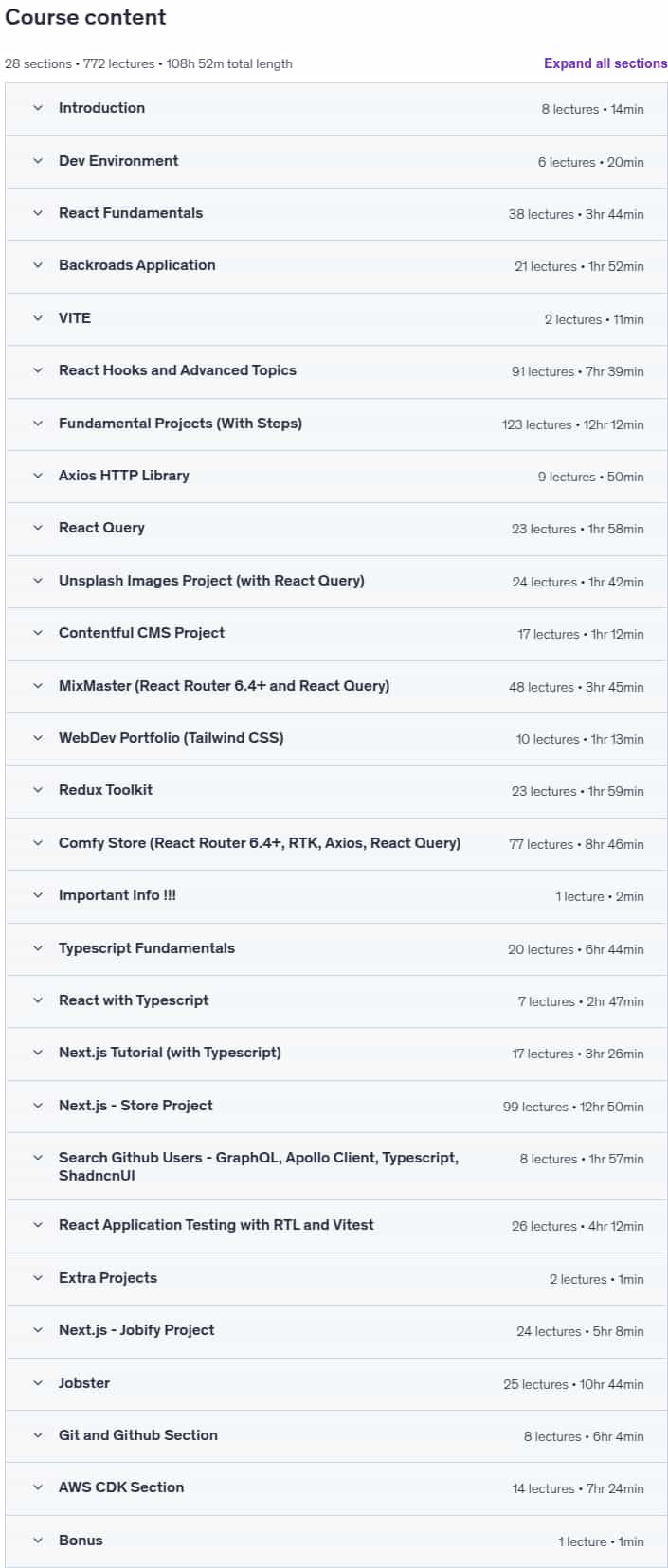Viewport: 668px width, 1568px height.
Task: Open Contentful CMS Project title
Action: tap(141, 633)
